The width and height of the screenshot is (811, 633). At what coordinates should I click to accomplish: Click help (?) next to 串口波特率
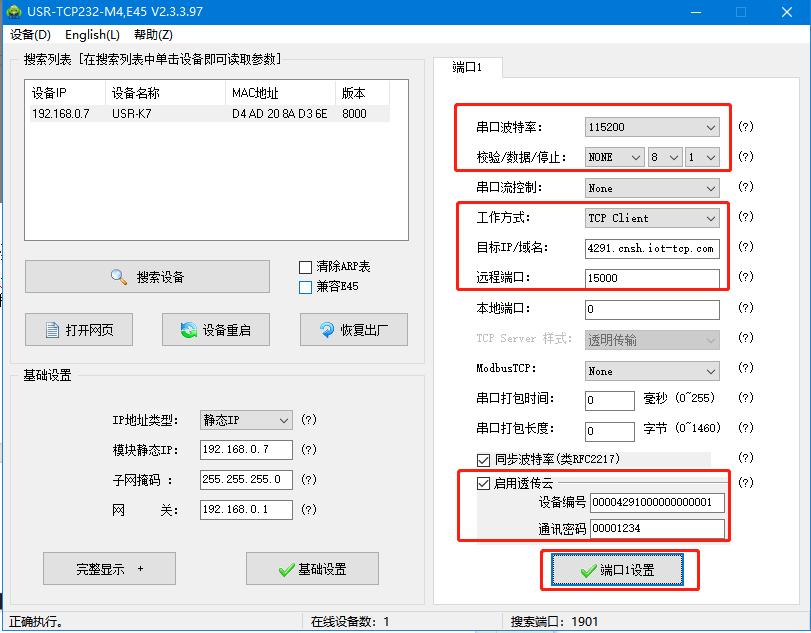(x=745, y=127)
